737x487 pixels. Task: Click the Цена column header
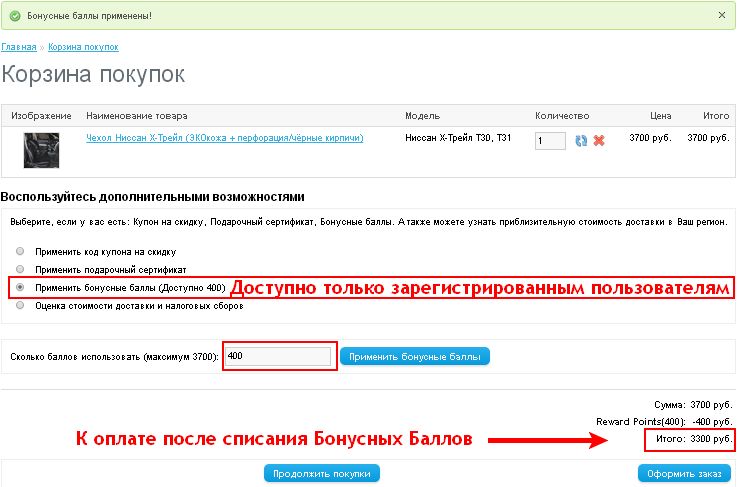[660, 116]
